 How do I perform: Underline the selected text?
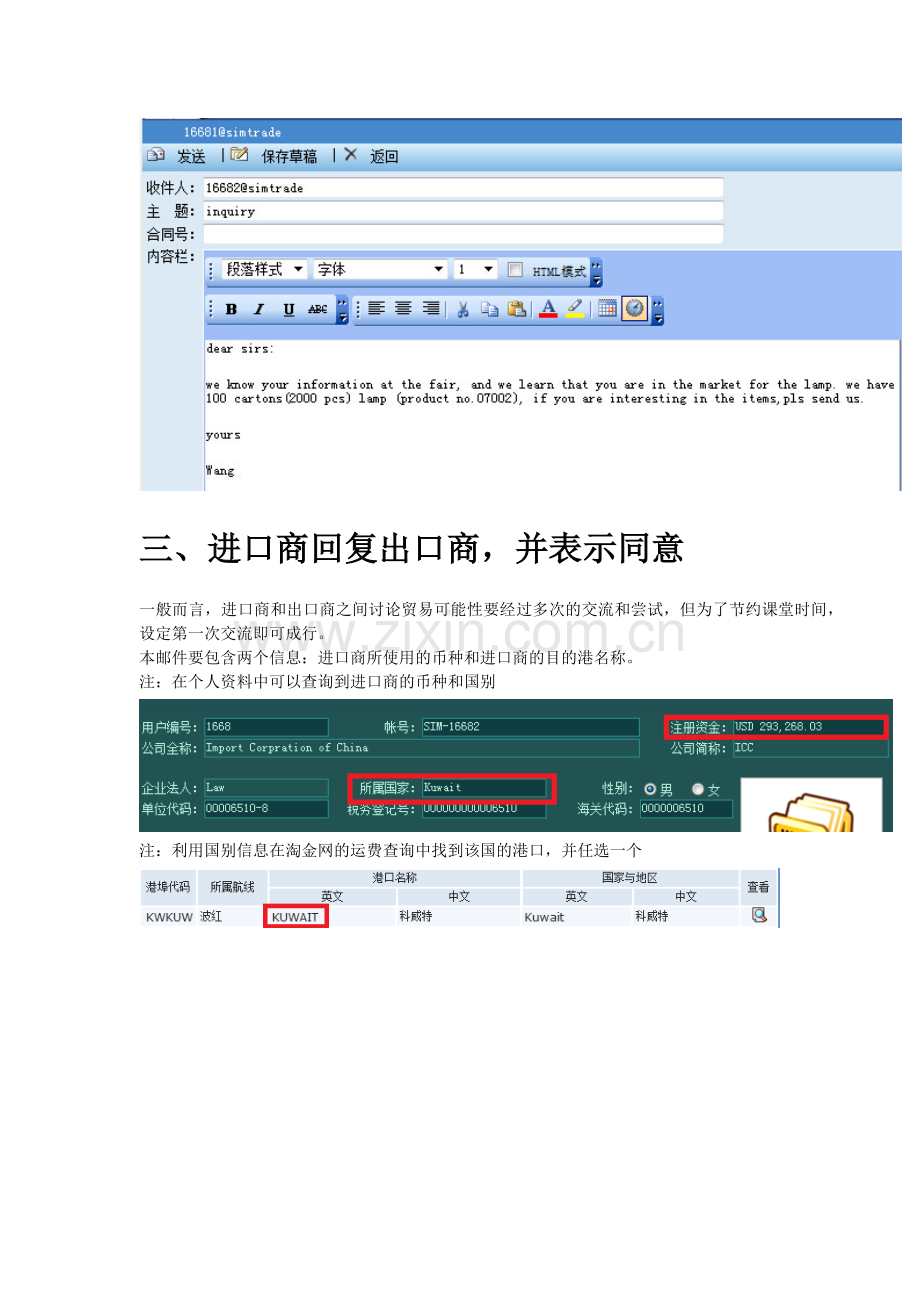pos(288,309)
